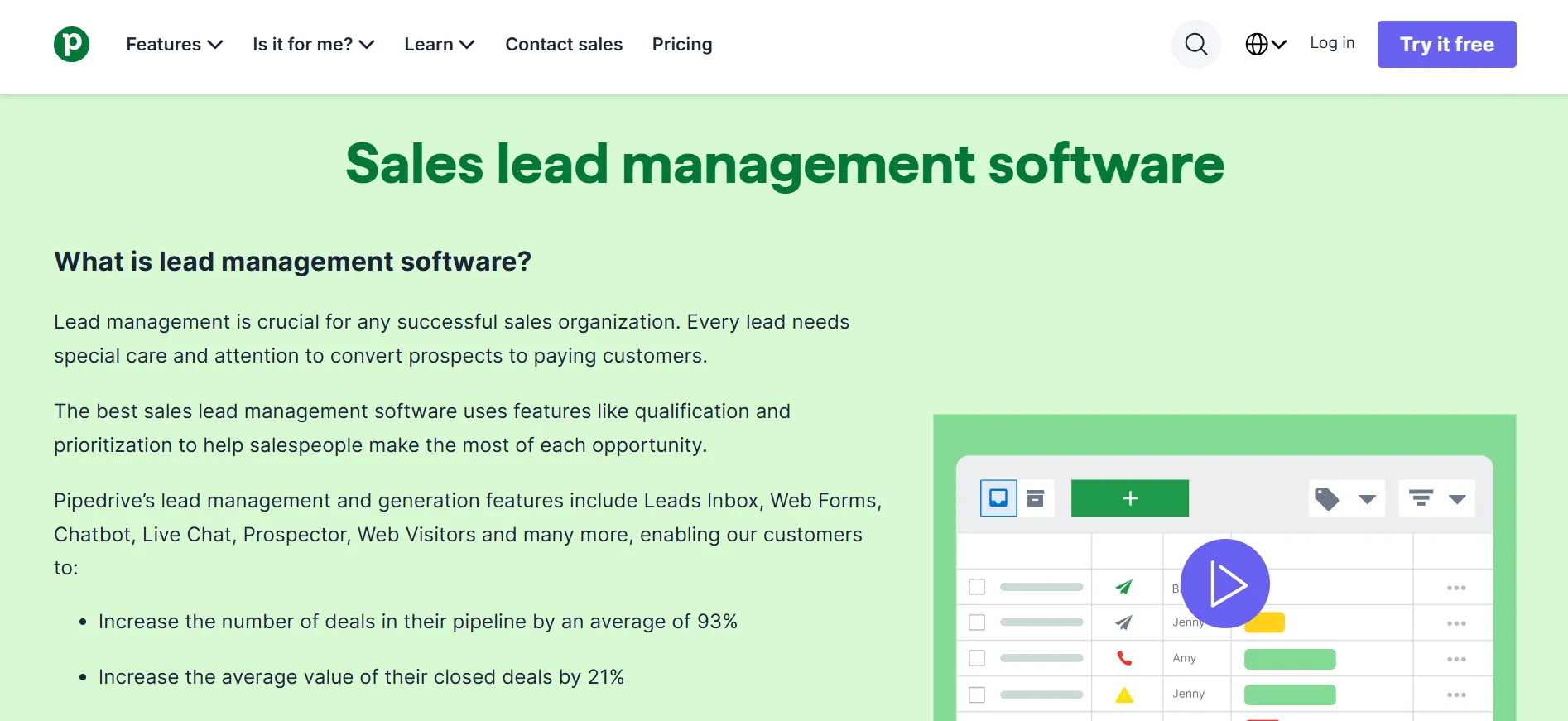Go to Contact sales

pos(564,44)
